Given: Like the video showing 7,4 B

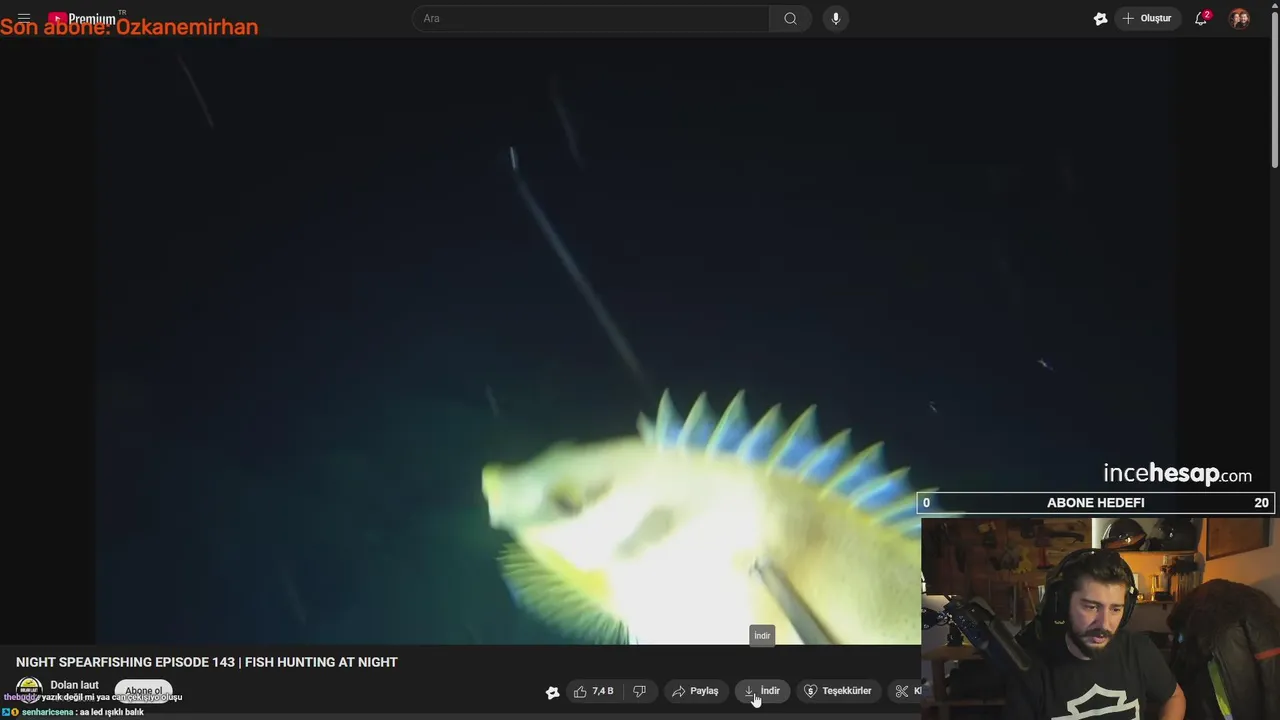Looking at the screenshot, I should pyautogui.click(x=593, y=691).
